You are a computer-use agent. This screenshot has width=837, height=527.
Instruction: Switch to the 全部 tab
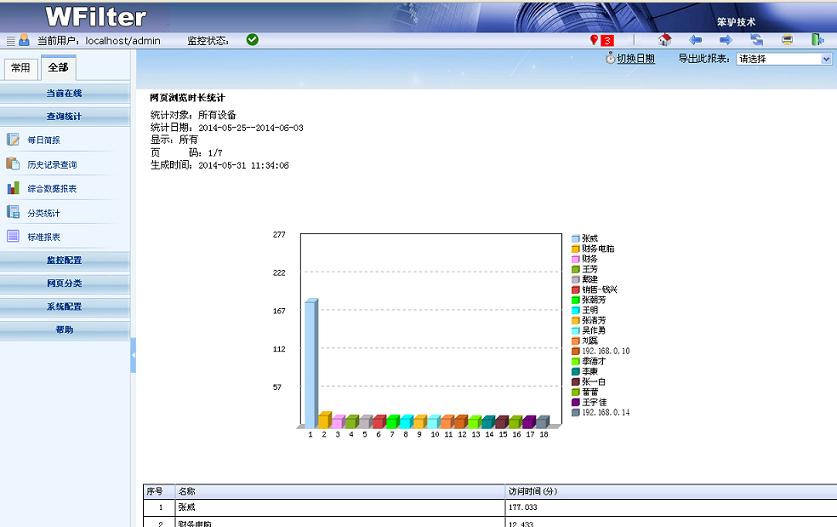tap(58, 68)
